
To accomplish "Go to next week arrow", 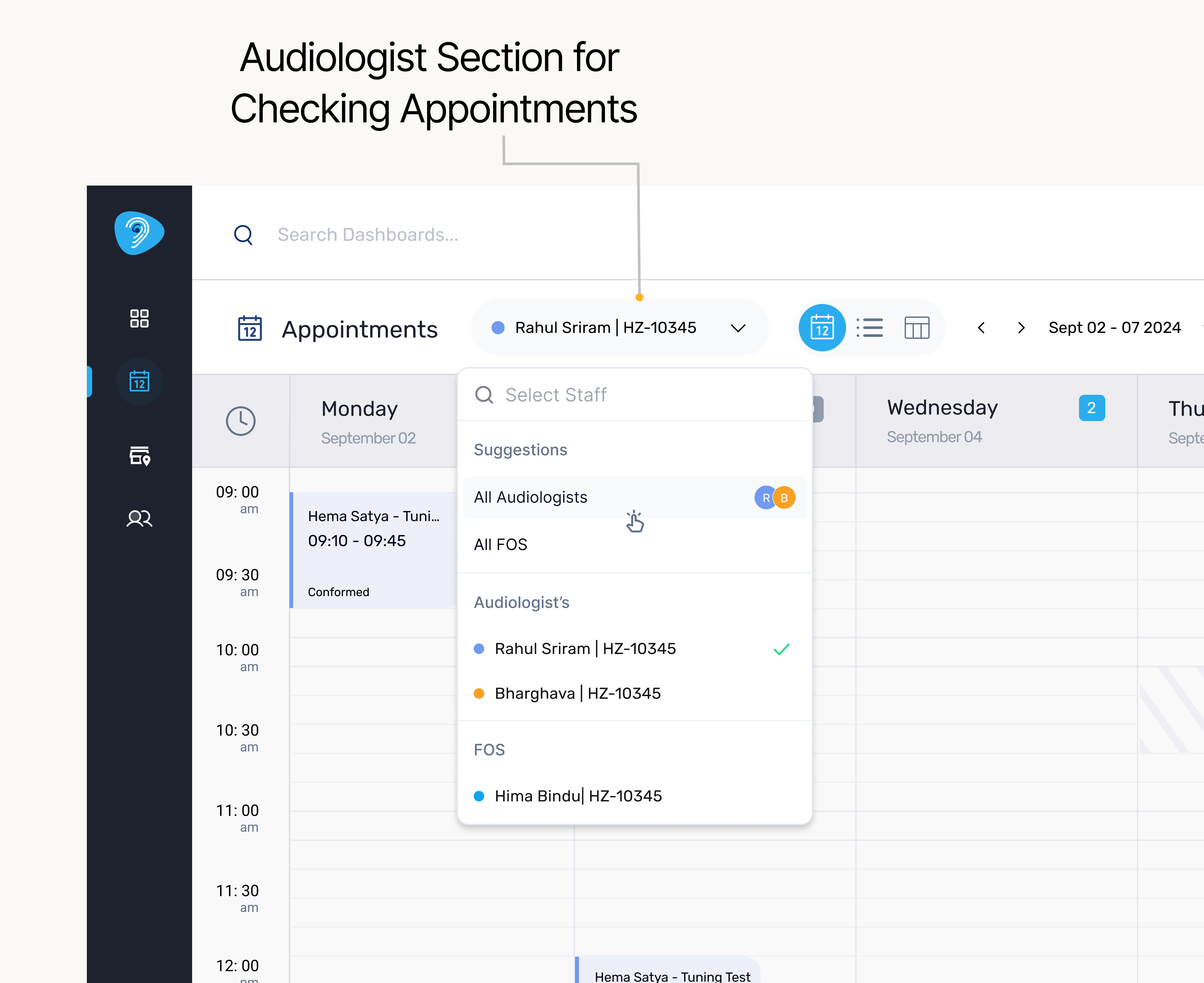I will pos(1021,328).
